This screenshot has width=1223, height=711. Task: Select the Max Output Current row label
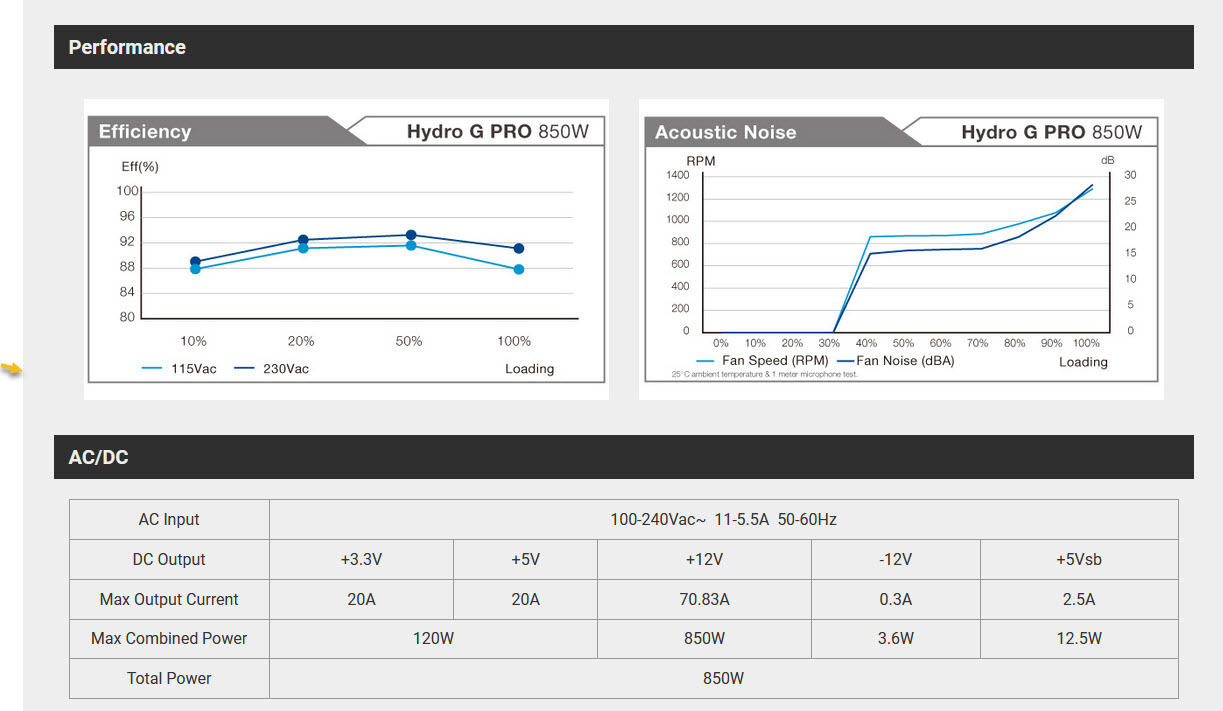click(x=169, y=600)
